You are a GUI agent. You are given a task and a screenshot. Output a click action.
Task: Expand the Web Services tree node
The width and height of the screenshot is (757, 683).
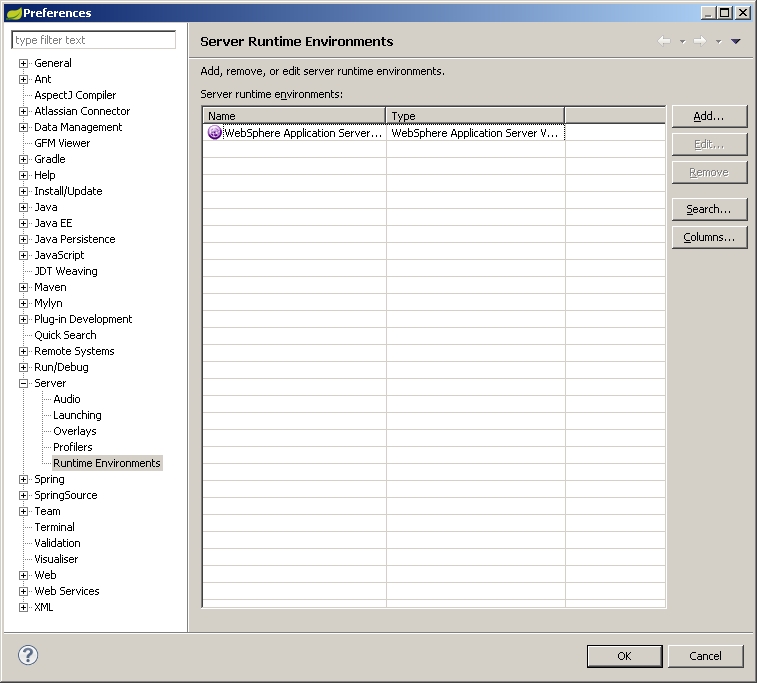23,591
